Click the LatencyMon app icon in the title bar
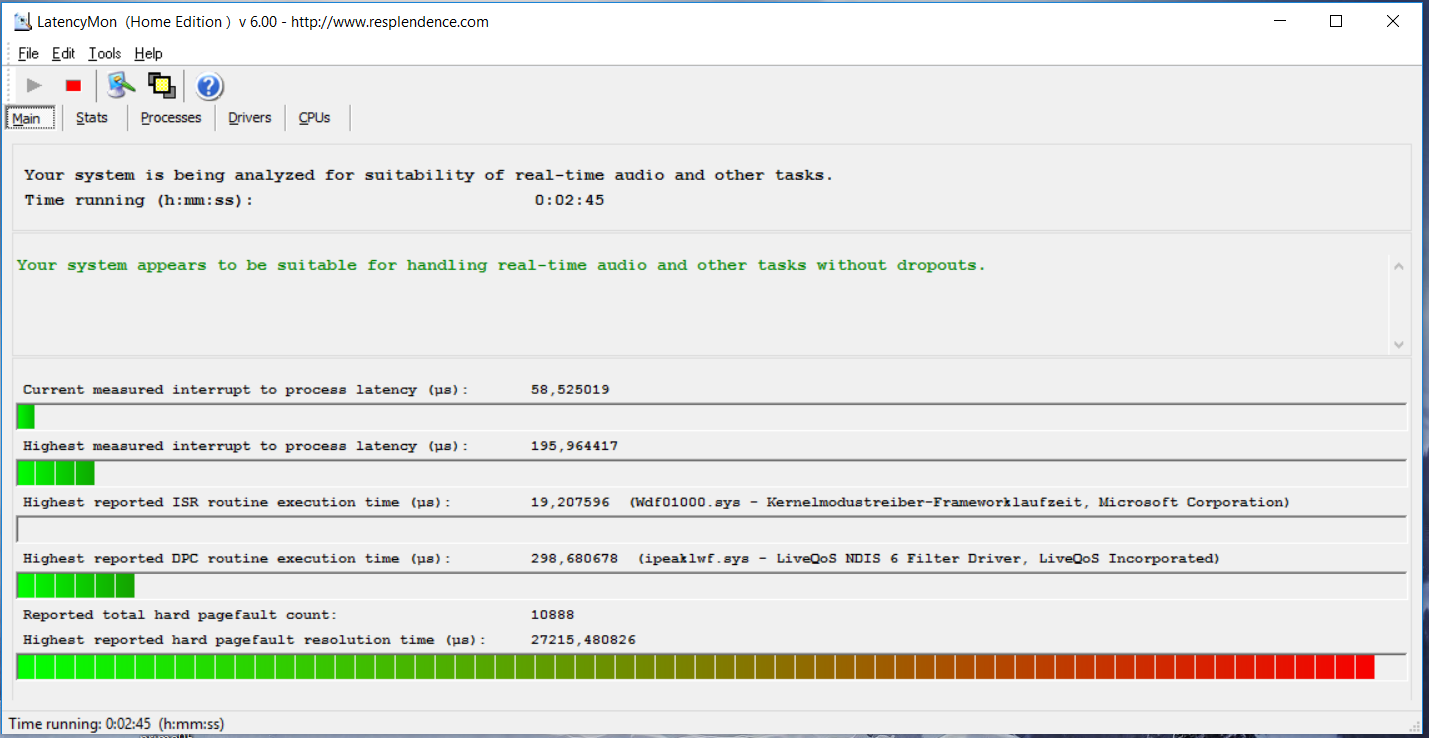The height and width of the screenshot is (738, 1429). point(22,21)
